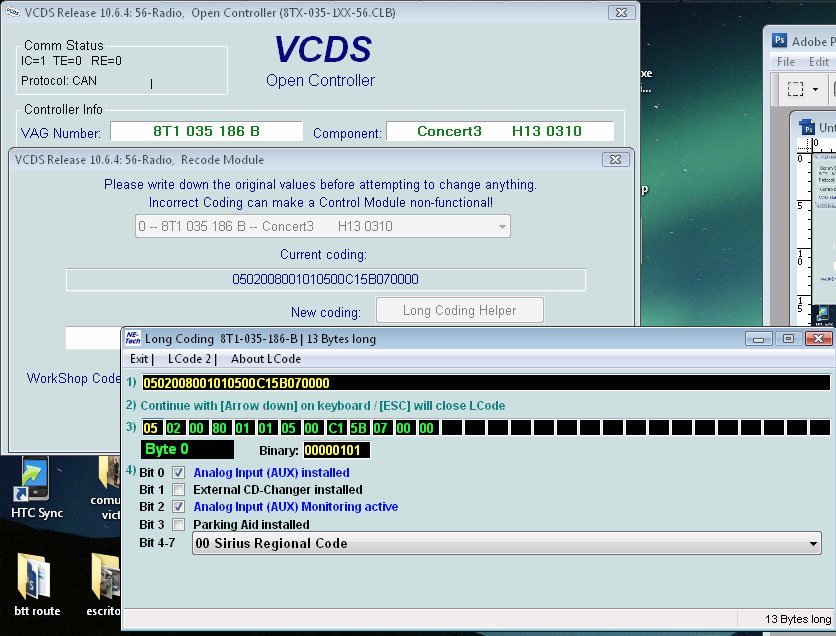Open the escrito desktop folder
836x636 pixels.
click(x=105, y=585)
